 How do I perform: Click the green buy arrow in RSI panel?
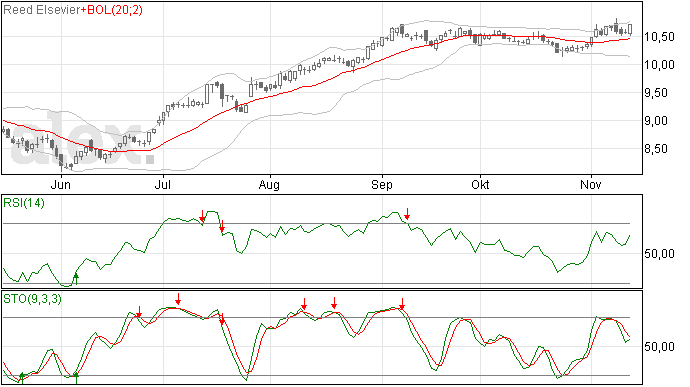76,279
